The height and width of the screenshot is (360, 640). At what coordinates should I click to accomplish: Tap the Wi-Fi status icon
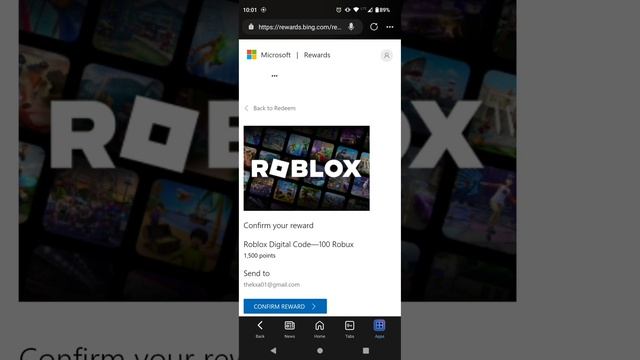(x=356, y=10)
